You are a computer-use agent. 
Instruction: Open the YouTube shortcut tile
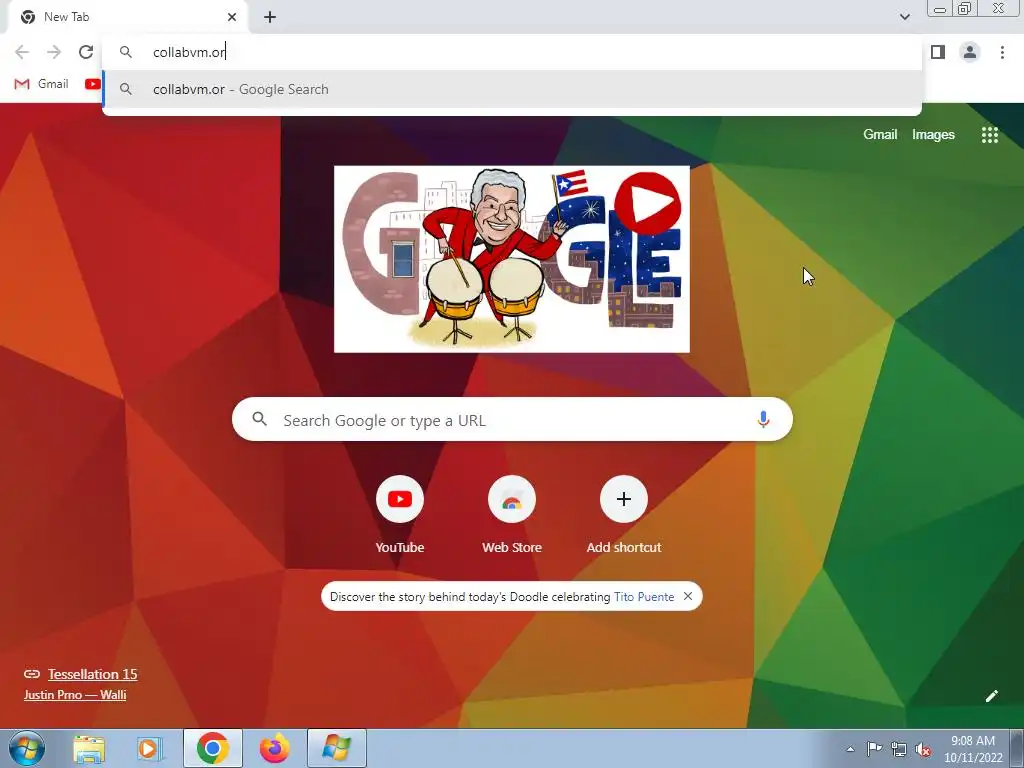(x=400, y=515)
